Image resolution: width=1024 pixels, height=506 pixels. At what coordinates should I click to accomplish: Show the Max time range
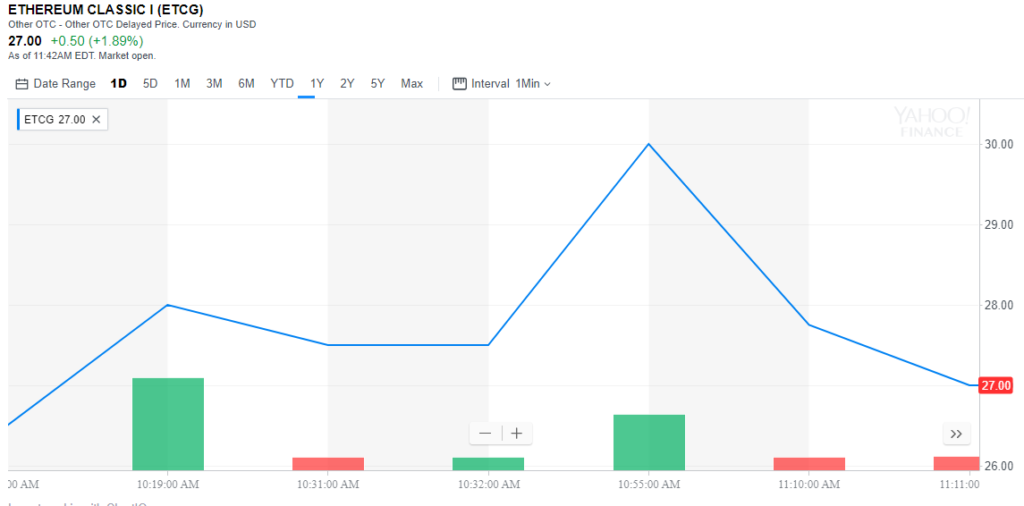(412, 84)
